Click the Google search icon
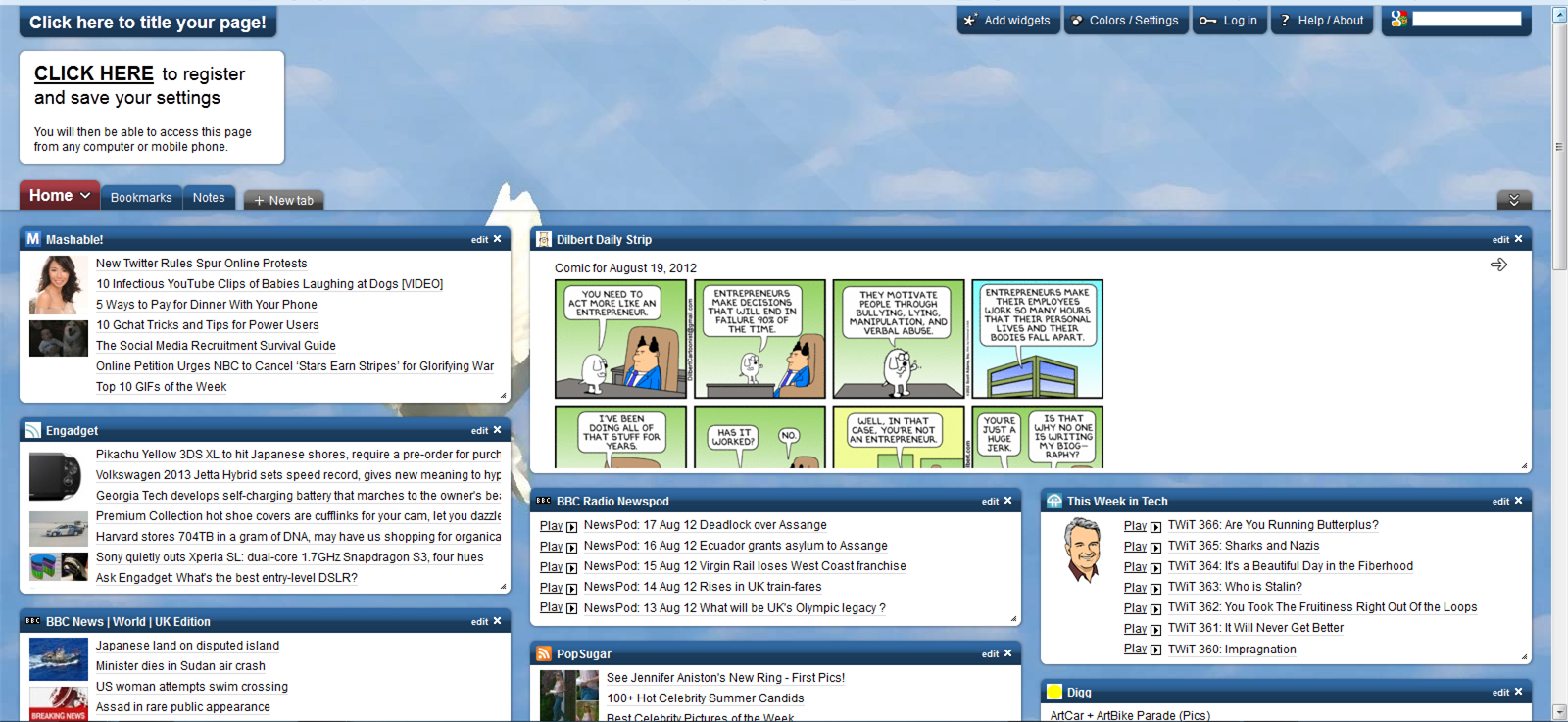The width and height of the screenshot is (1568, 722). coord(1398,19)
